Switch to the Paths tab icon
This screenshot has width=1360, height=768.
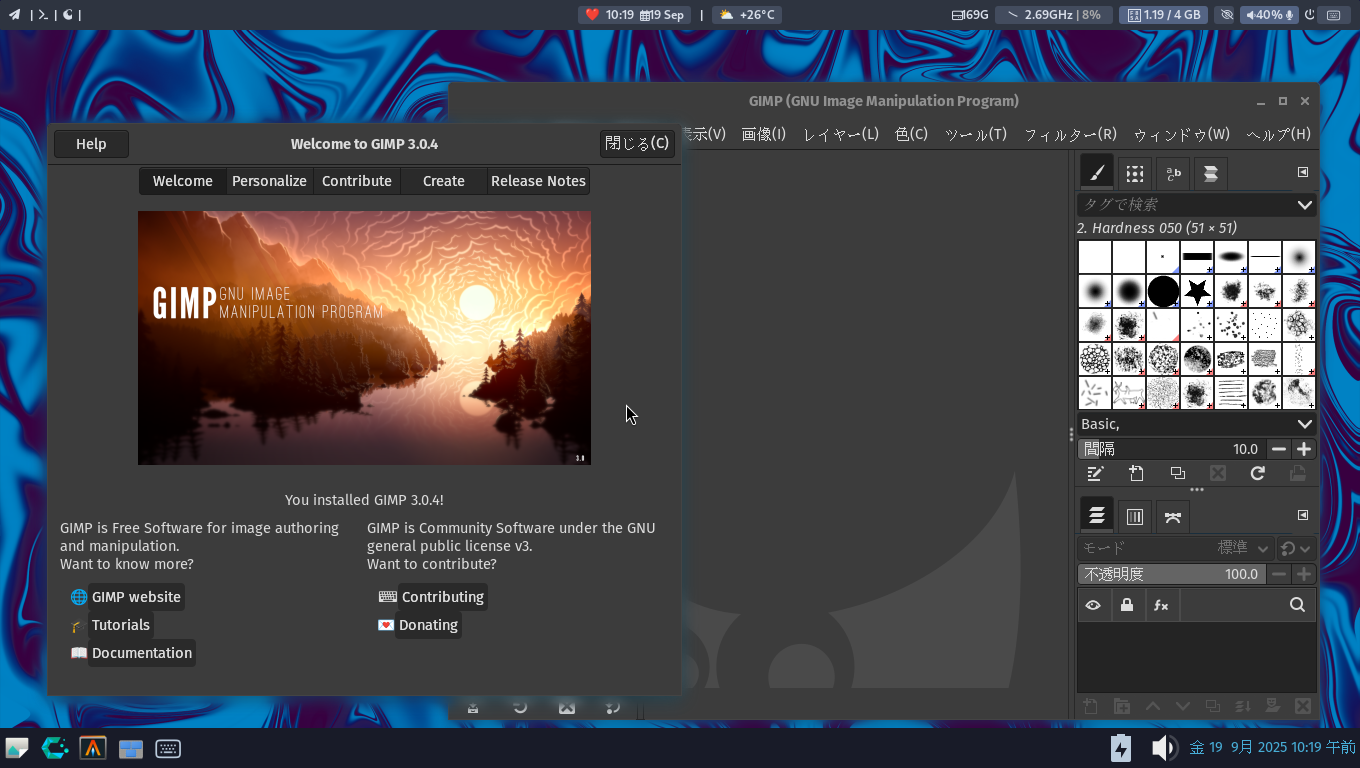[x=1172, y=516]
